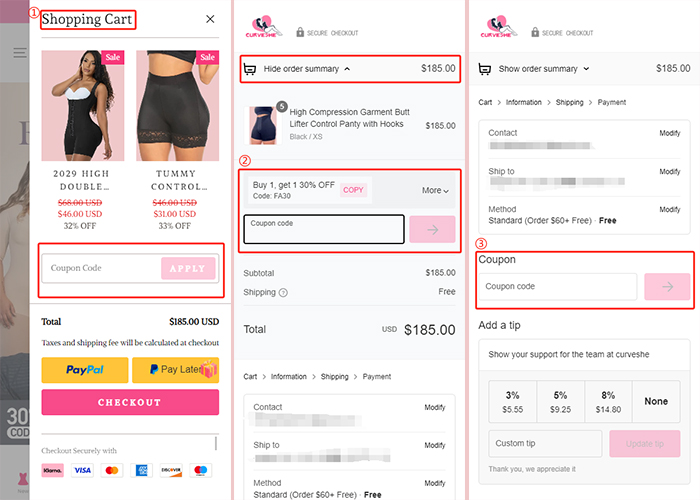Select None for the tip
Image resolution: width=700 pixels, height=500 pixels.
point(656,402)
